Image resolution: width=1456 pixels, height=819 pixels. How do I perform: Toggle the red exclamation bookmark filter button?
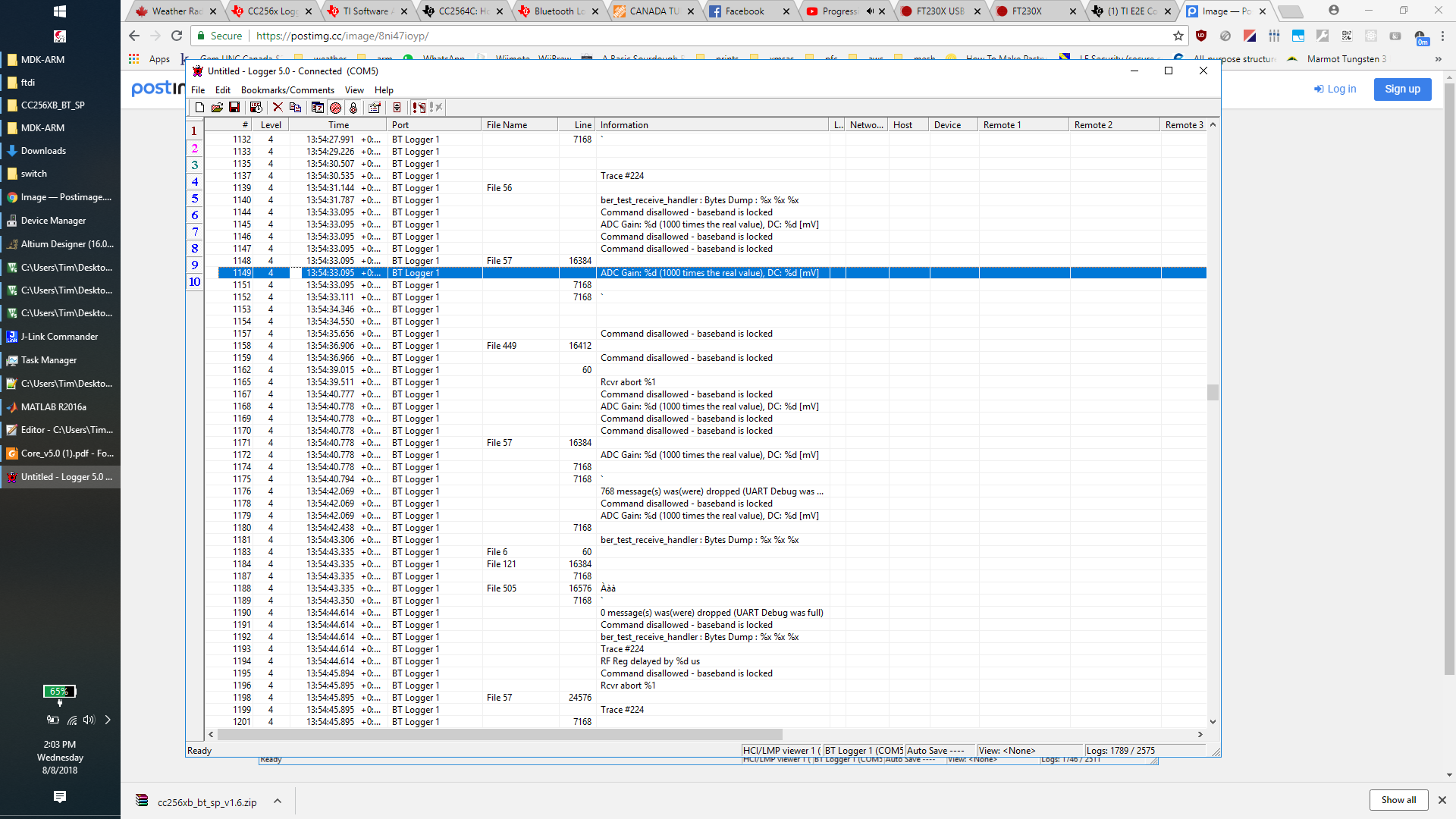point(418,108)
